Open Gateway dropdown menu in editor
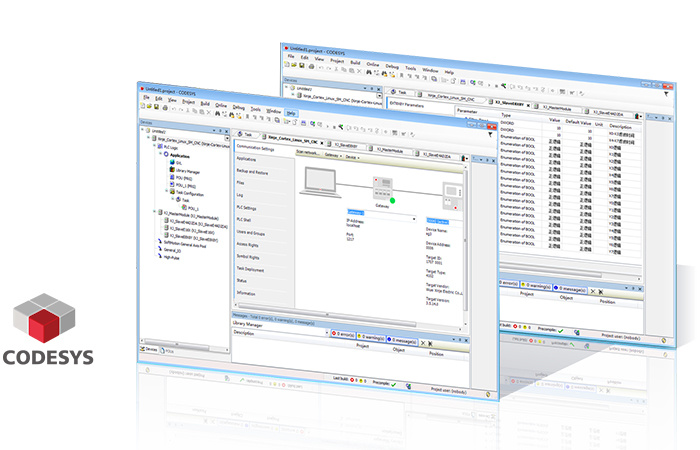 tap(333, 156)
